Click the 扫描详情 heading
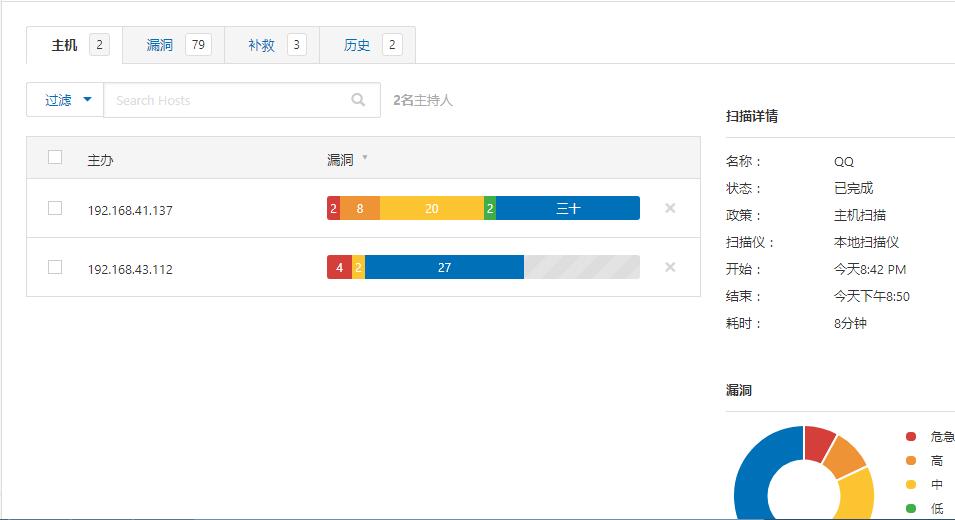 752,116
